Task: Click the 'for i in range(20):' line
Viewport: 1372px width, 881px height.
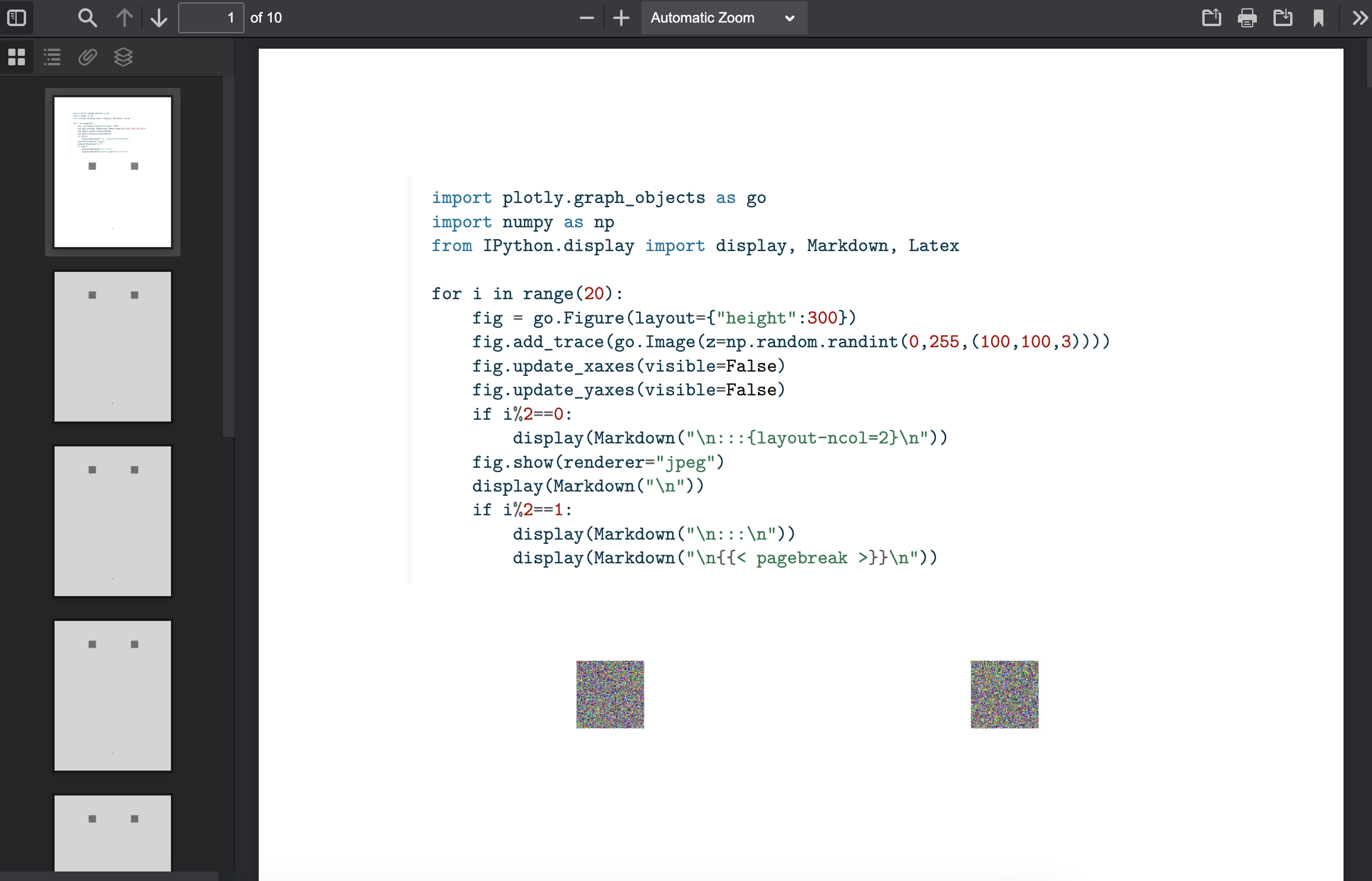Action: pyautogui.click(x=528, y=294)
